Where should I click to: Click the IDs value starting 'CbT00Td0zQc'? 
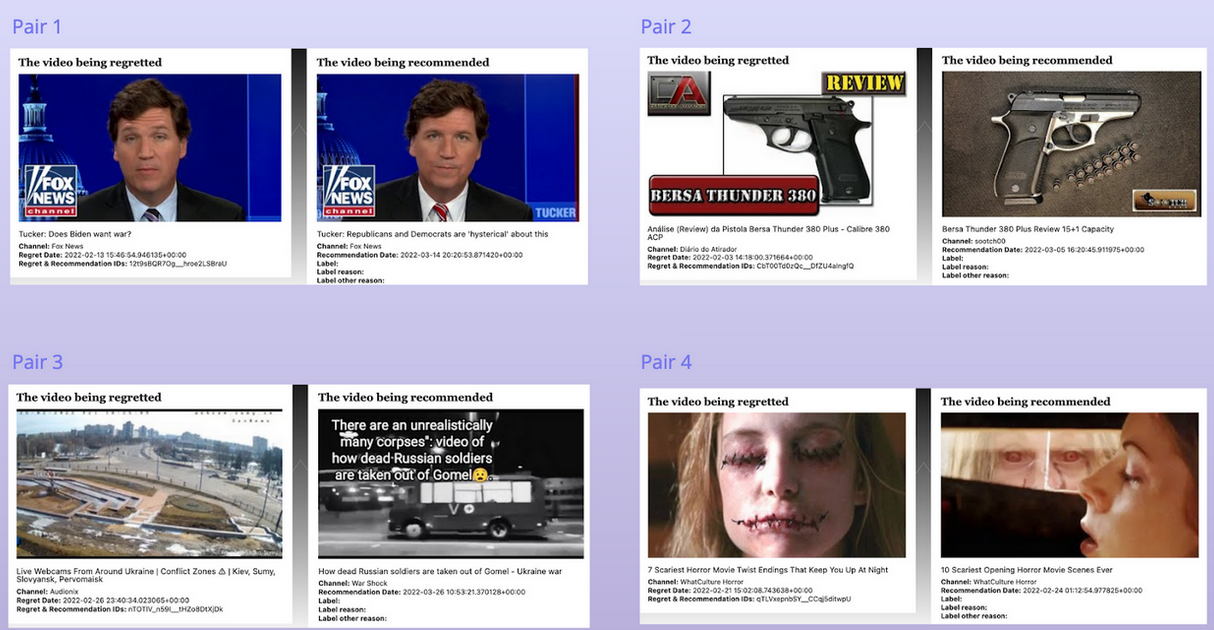[x=806, y=265]
